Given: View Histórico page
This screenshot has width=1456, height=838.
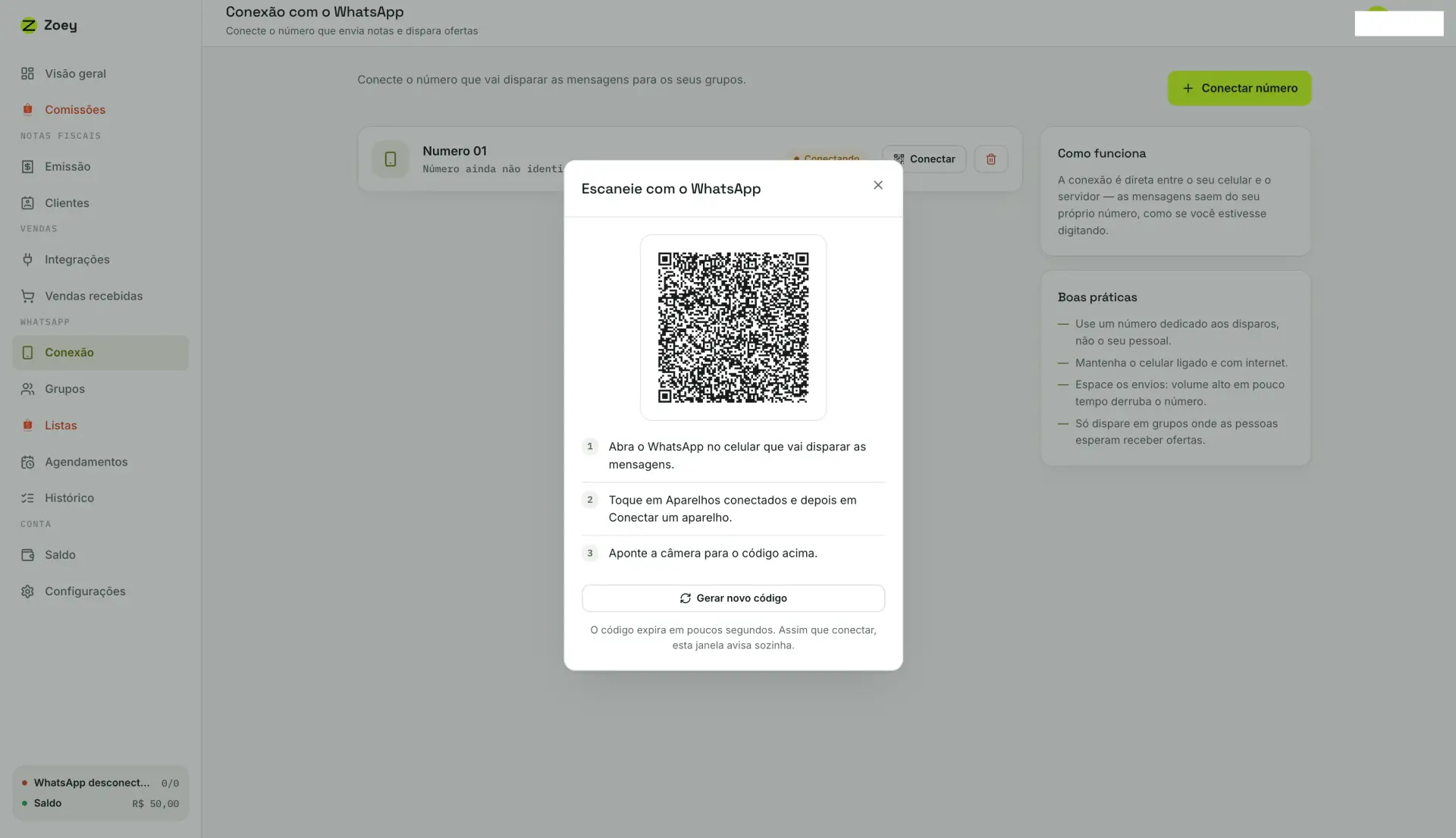Looking at the screenshot, I should (x=100, y=498).
